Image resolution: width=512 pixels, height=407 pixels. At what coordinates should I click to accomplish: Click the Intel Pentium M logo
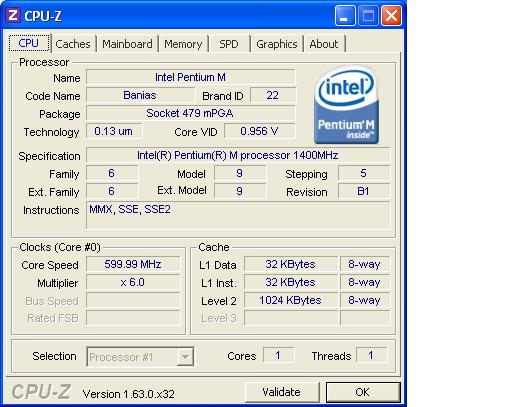(x=346, y=105)
